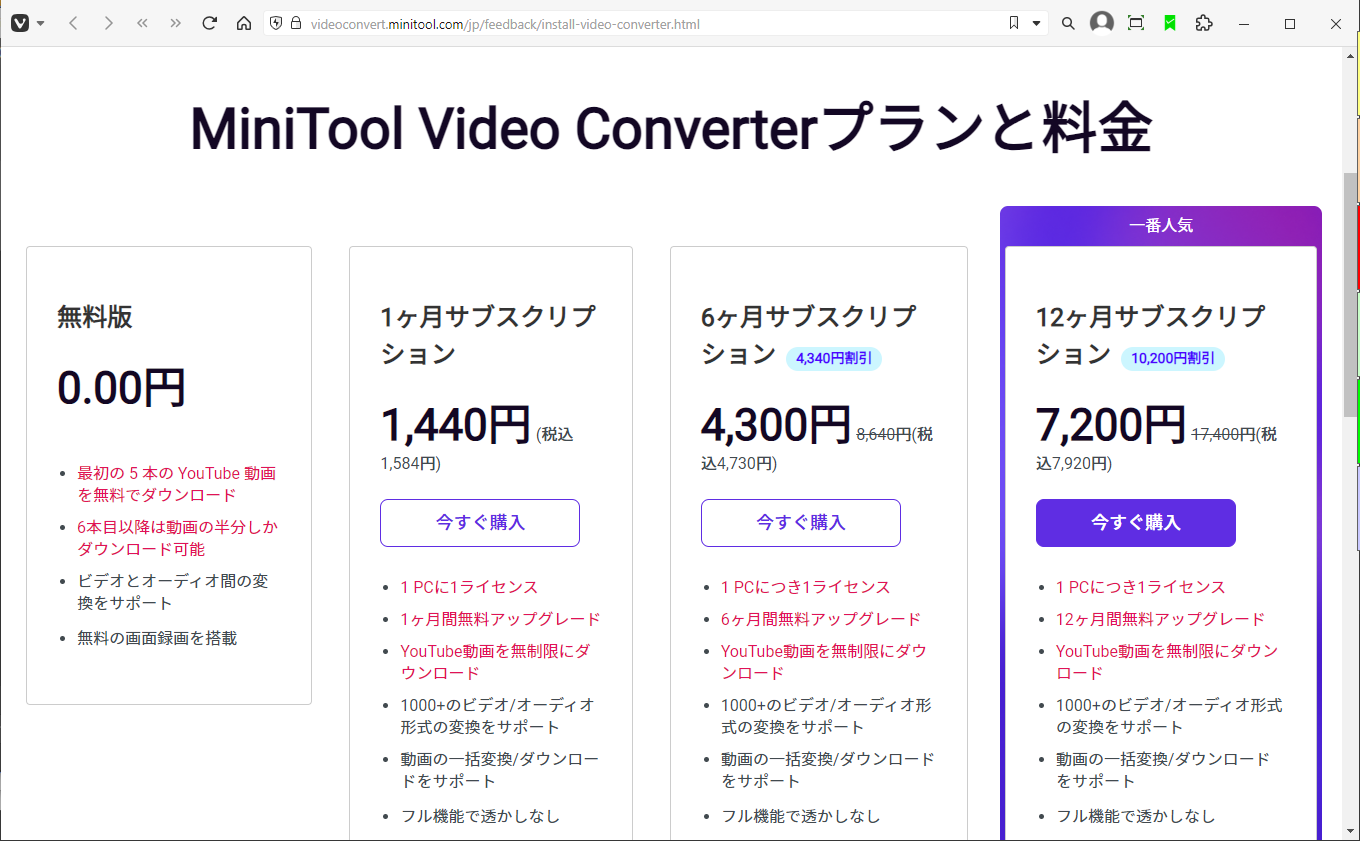
Task: Minimize the browser window
Action: pyautogui.click(x=1244, y=23)
